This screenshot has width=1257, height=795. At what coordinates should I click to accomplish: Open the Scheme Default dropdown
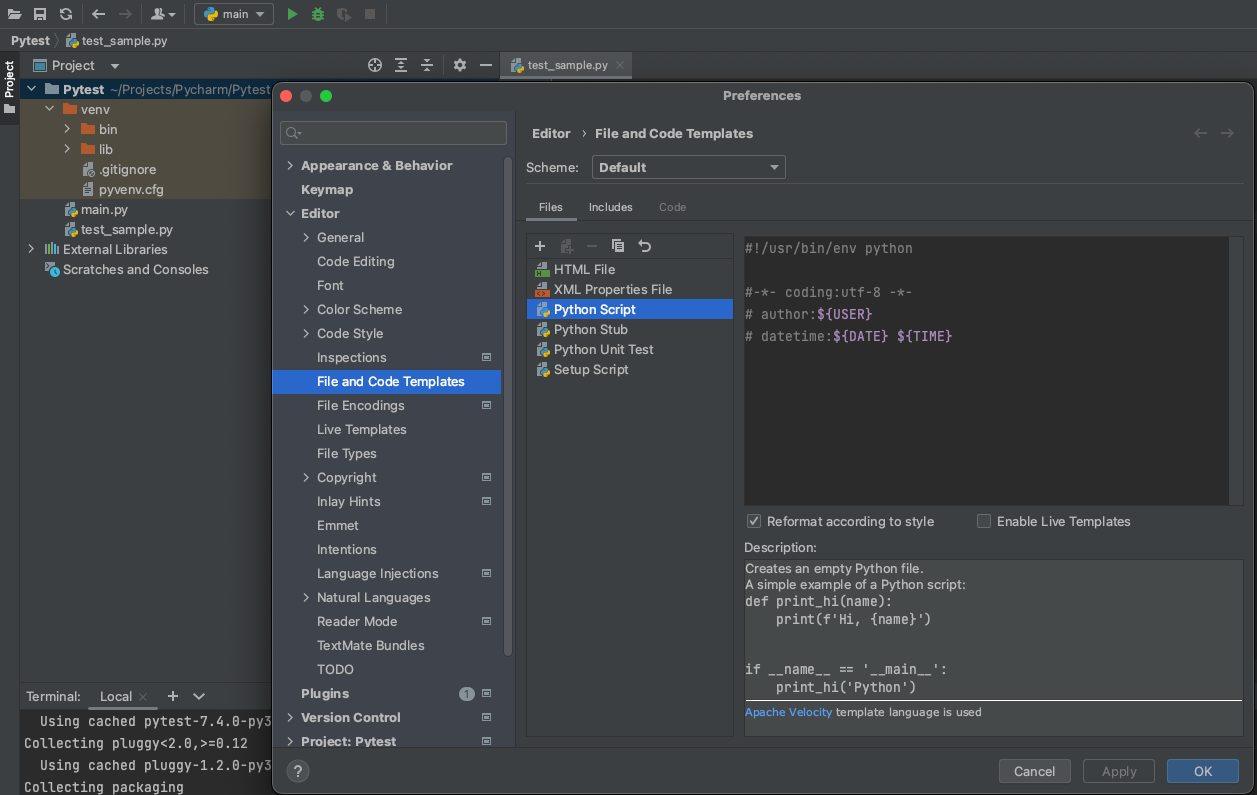point(688,167)
